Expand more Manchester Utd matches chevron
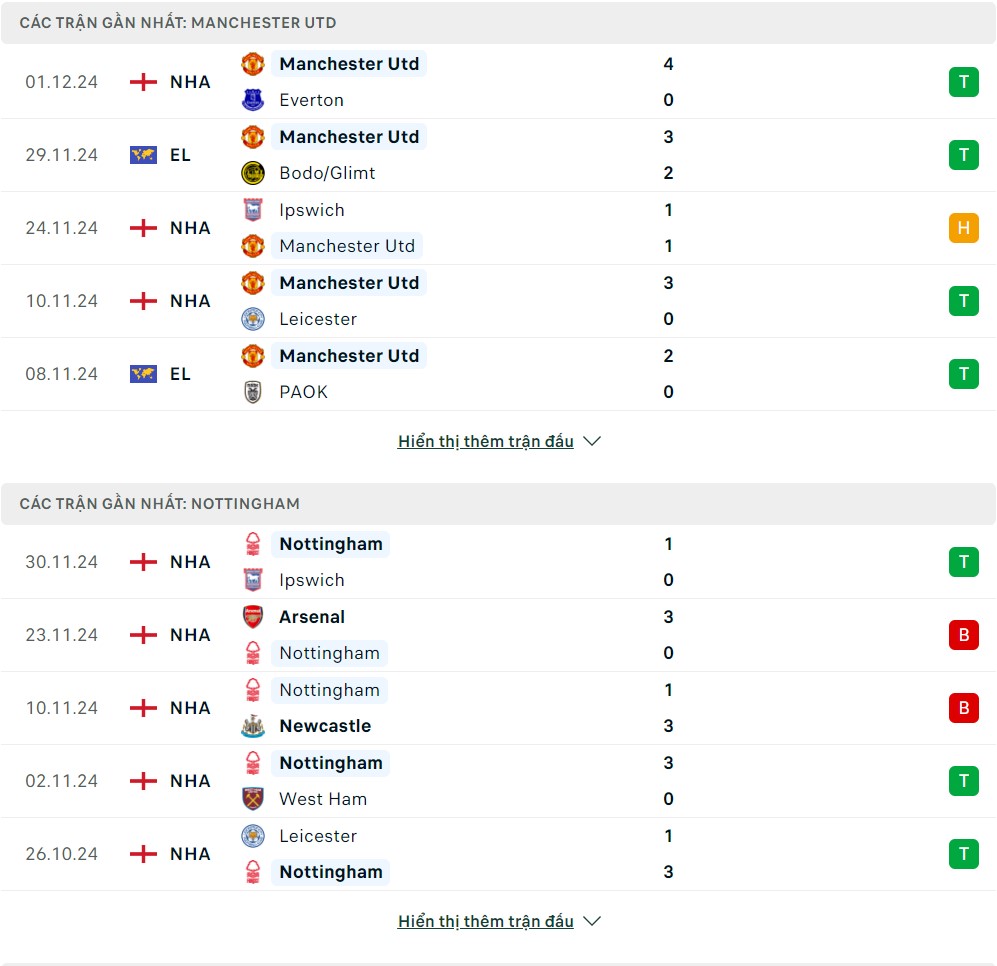997x966 pixels. [x=592, y=441]
